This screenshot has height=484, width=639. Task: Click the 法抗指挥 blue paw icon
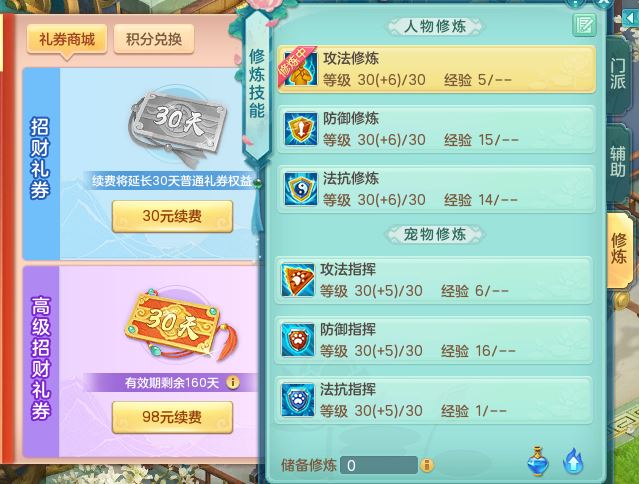coord(298,400)
